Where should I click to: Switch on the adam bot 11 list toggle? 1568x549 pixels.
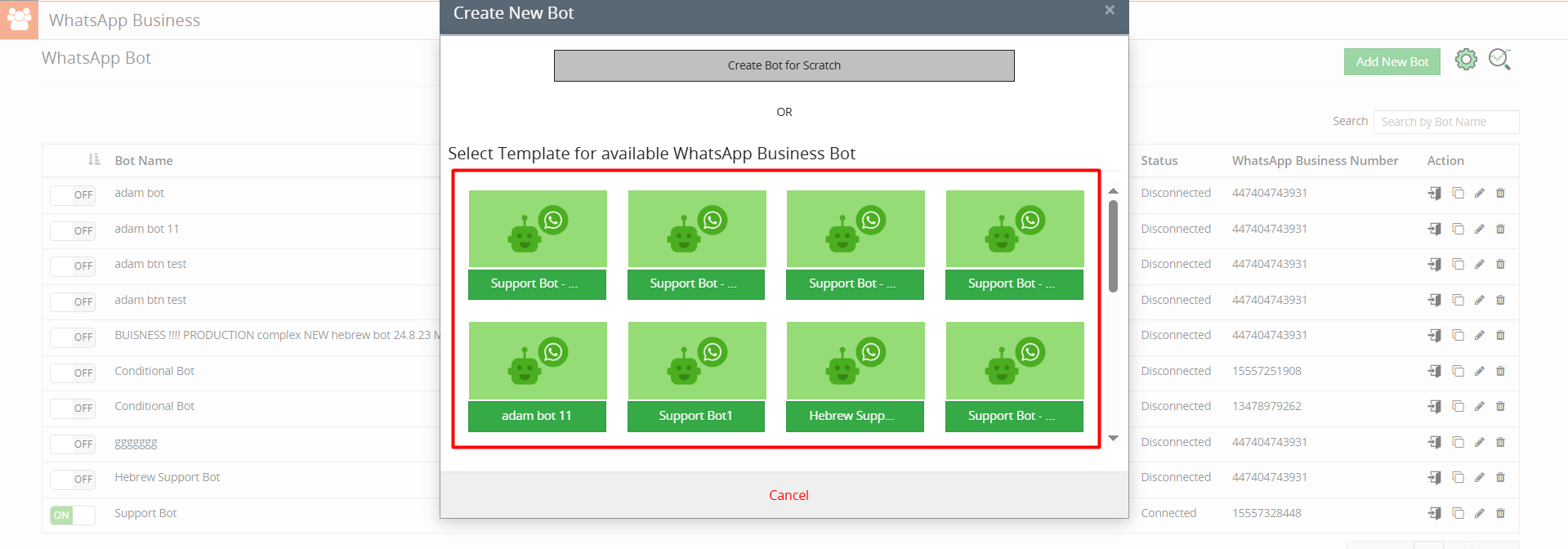pyautogui.click(x=73, y=230)
